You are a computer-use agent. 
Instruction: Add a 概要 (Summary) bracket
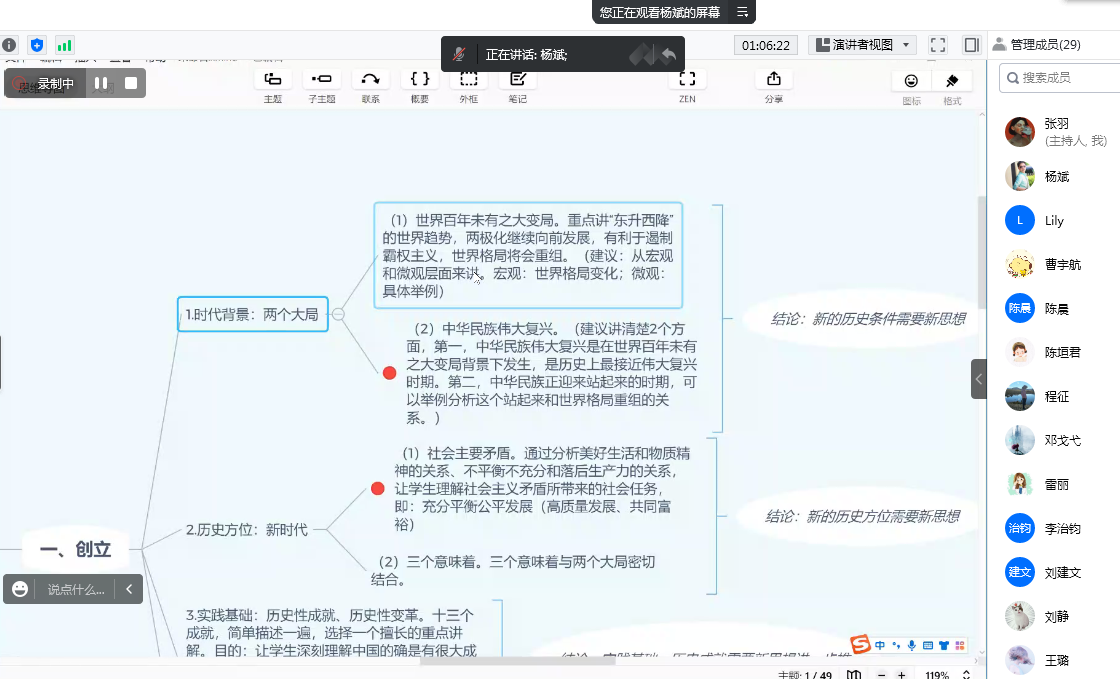point(420,80)
